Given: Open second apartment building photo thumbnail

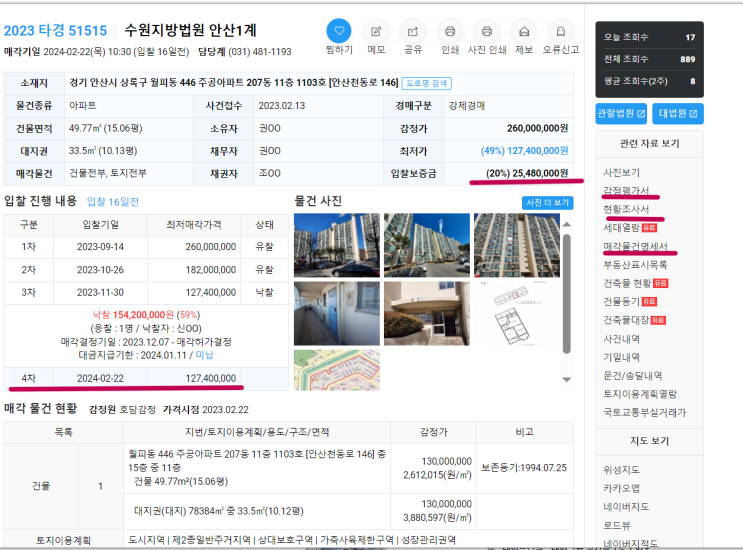Looking at the screenshot, I should coord(427,245).
